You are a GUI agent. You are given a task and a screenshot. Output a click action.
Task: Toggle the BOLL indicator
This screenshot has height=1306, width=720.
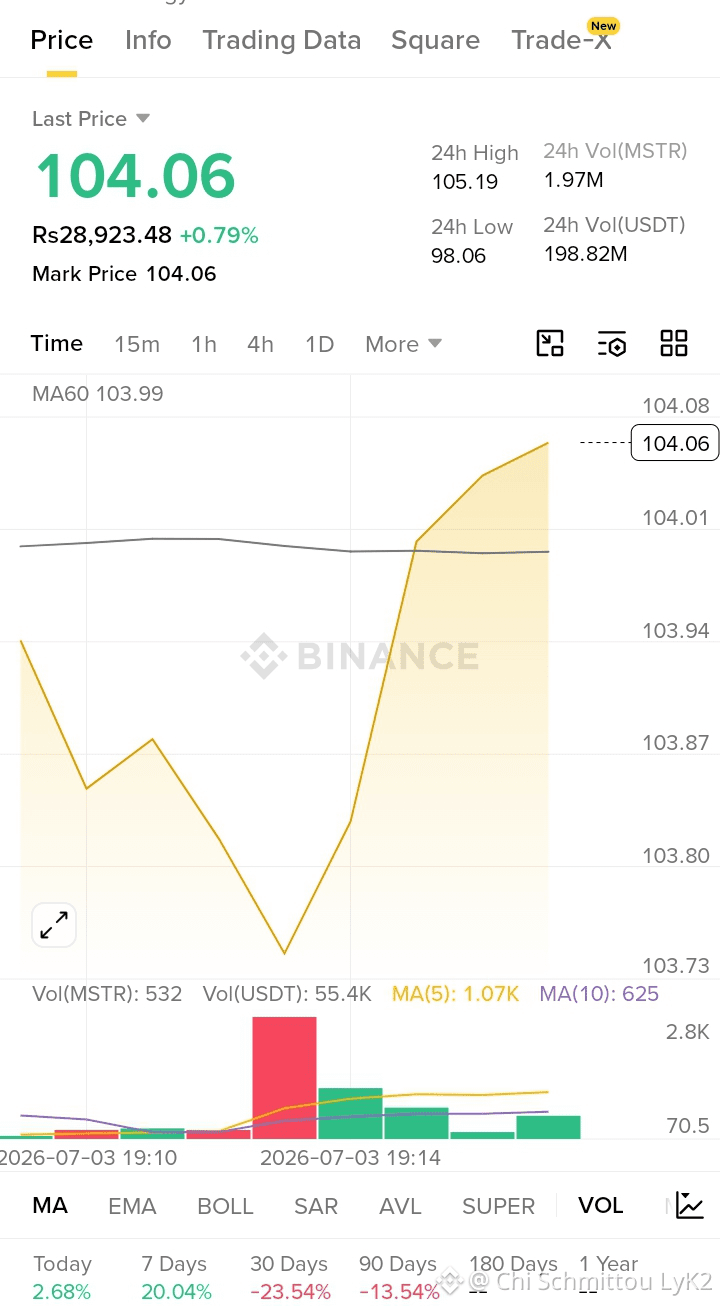pyautogui.click(x=225, y=1206)
